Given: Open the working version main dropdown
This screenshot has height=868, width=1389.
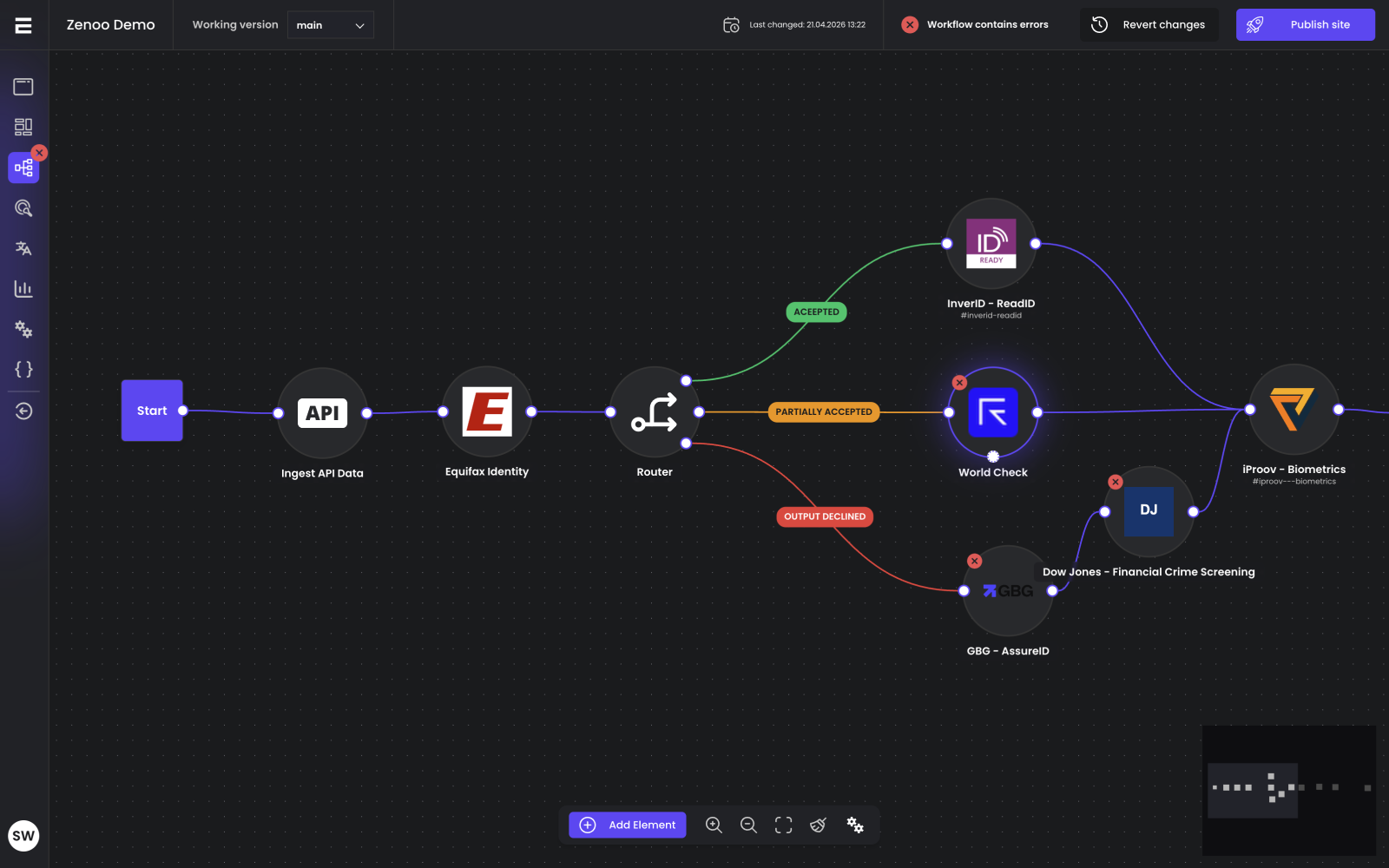Looking at the screenshot, I should click(331, 25).
